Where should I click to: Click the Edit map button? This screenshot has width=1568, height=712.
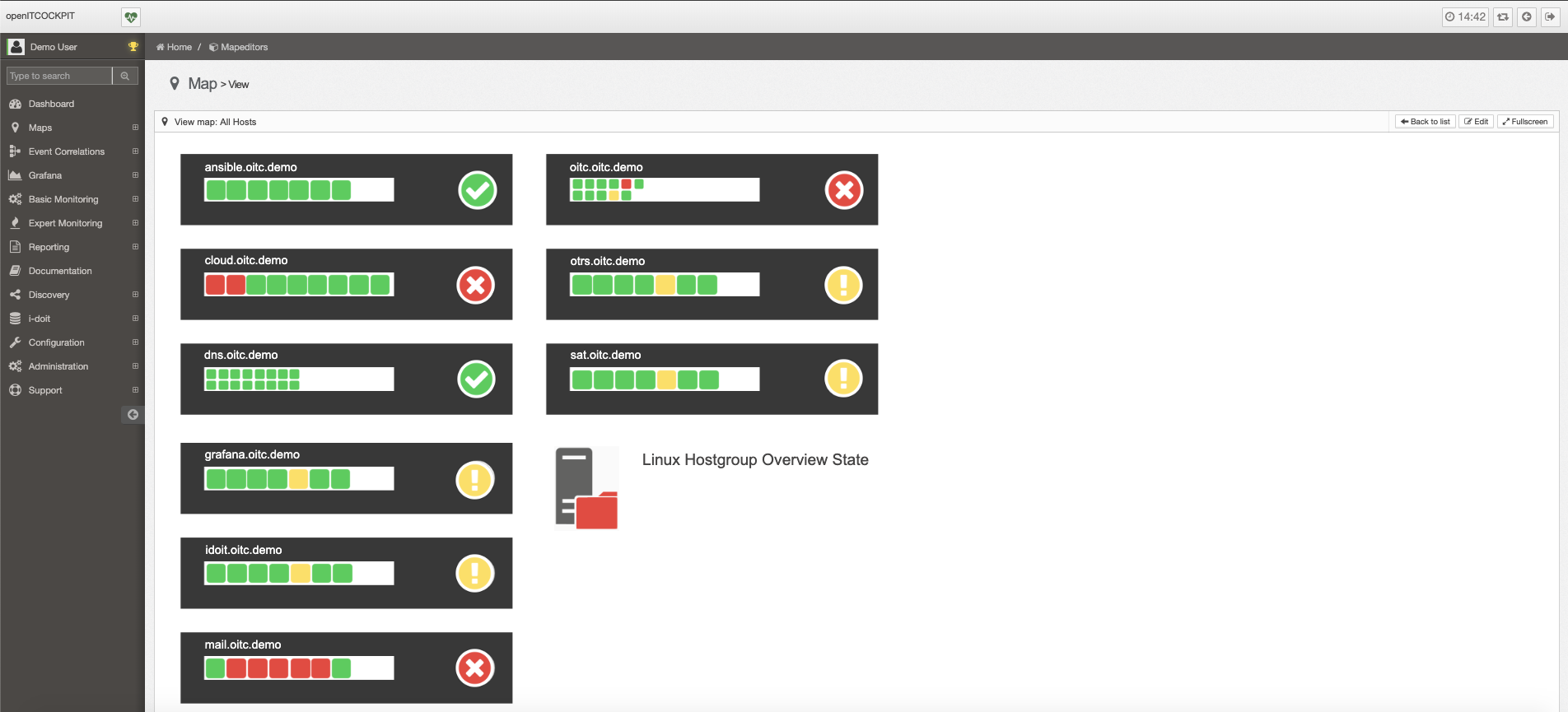coord(1477,122)
